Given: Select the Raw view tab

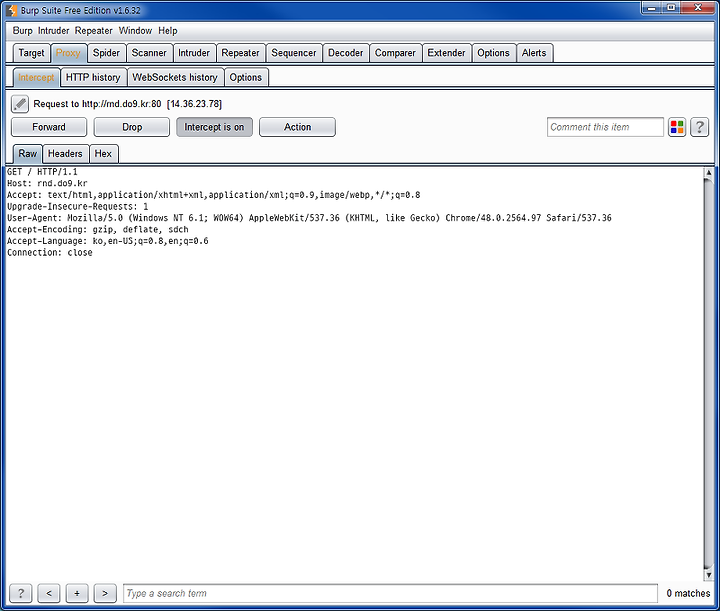Looking at the screenshot, I should pos(28,154).
